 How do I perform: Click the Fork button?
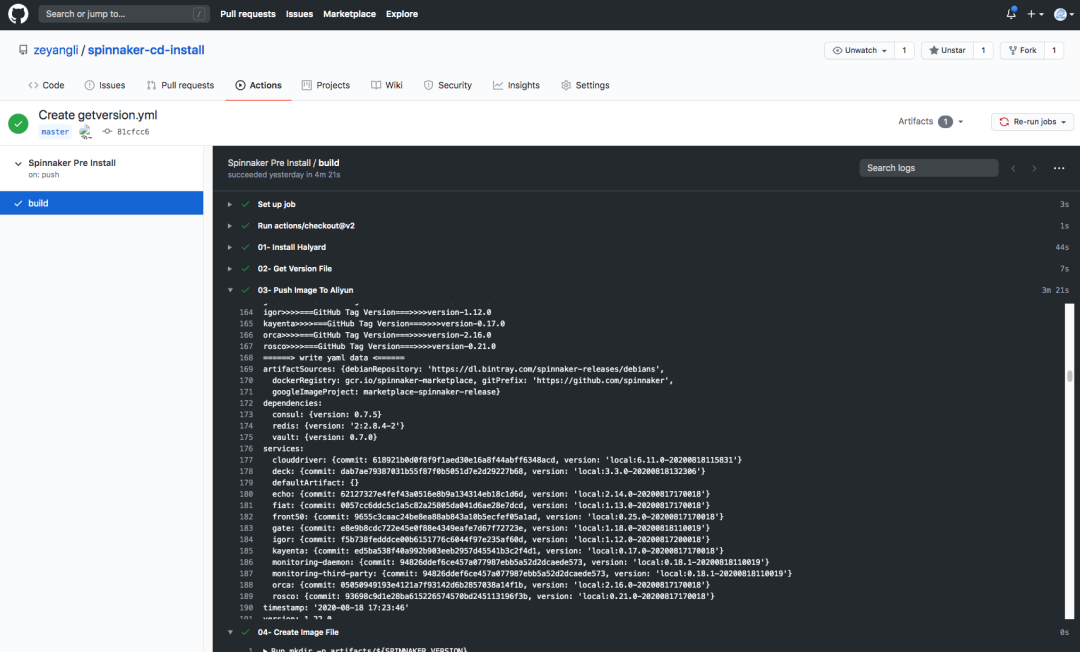(1022, 50)
